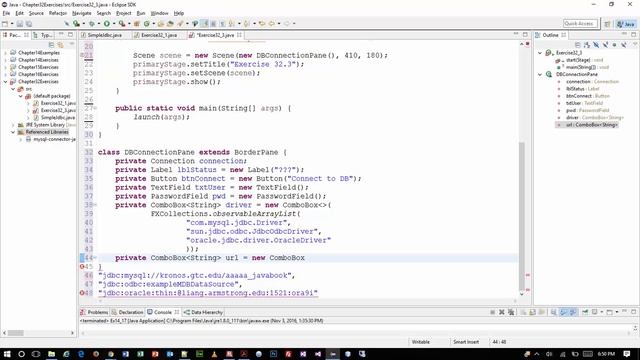This screenshot has width=640, height=360.
Task: Collapse the default package node
Action: tap(20, 96)
